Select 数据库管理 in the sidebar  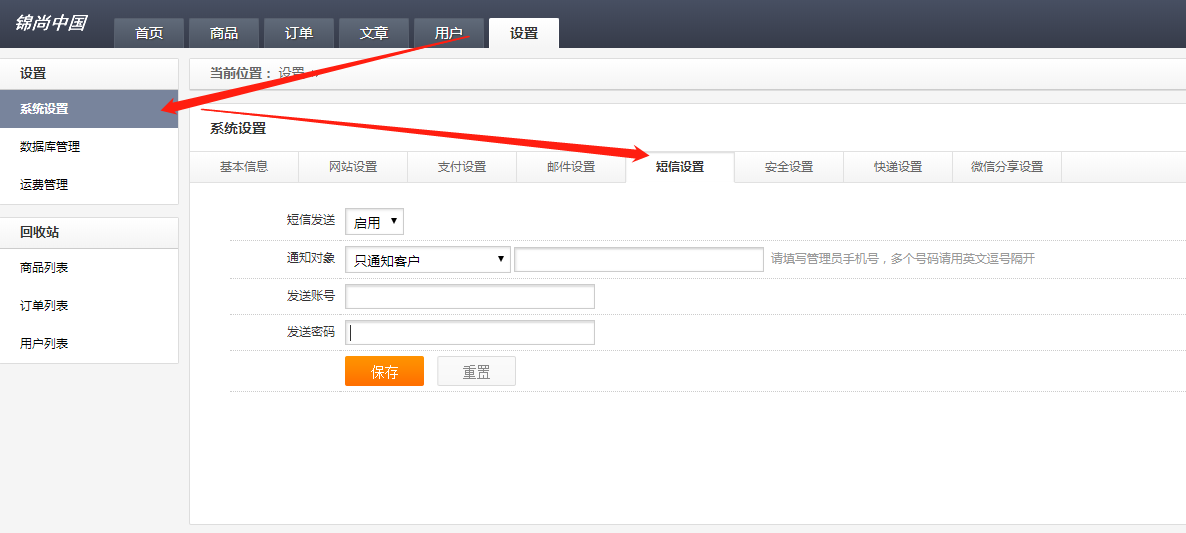tap(50, 147)
